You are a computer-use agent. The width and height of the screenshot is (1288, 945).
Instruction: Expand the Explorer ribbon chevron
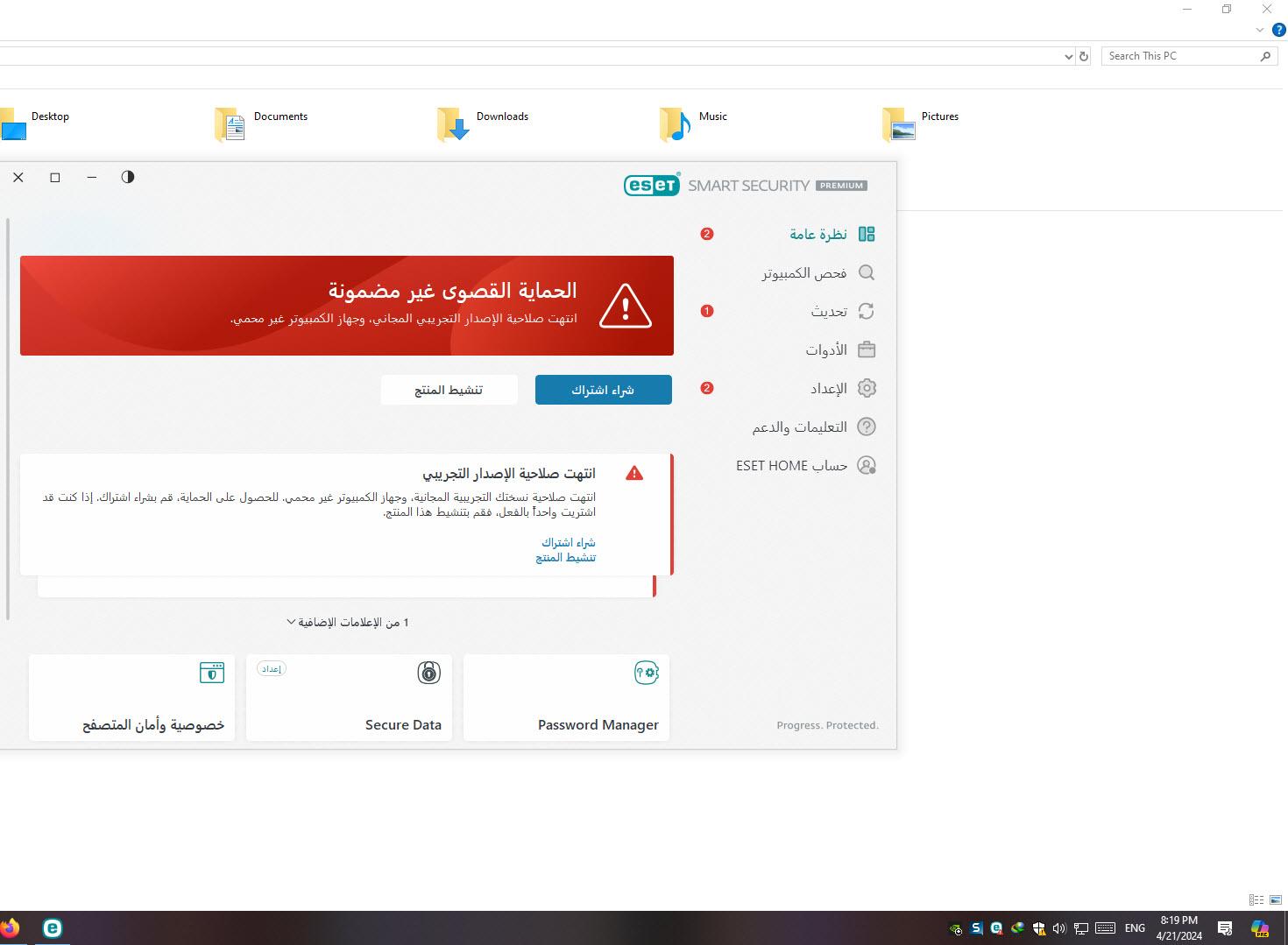(x=1260, y=30)
